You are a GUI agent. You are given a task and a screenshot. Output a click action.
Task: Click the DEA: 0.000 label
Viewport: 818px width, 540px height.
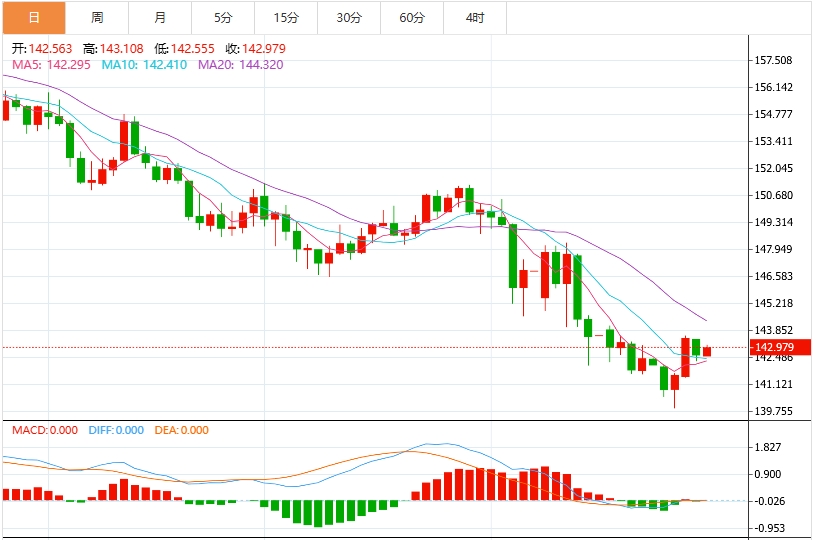point(182,430)
